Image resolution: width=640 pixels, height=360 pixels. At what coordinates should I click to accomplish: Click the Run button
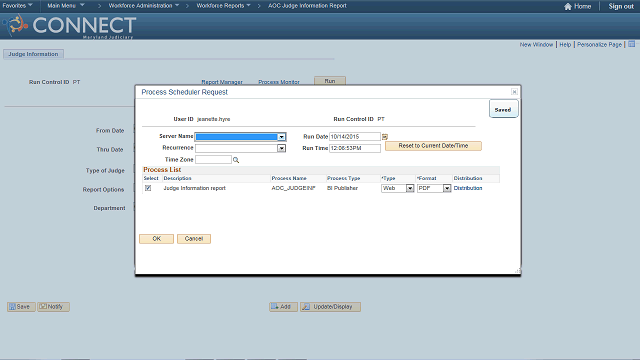click(x=330, y=81)
